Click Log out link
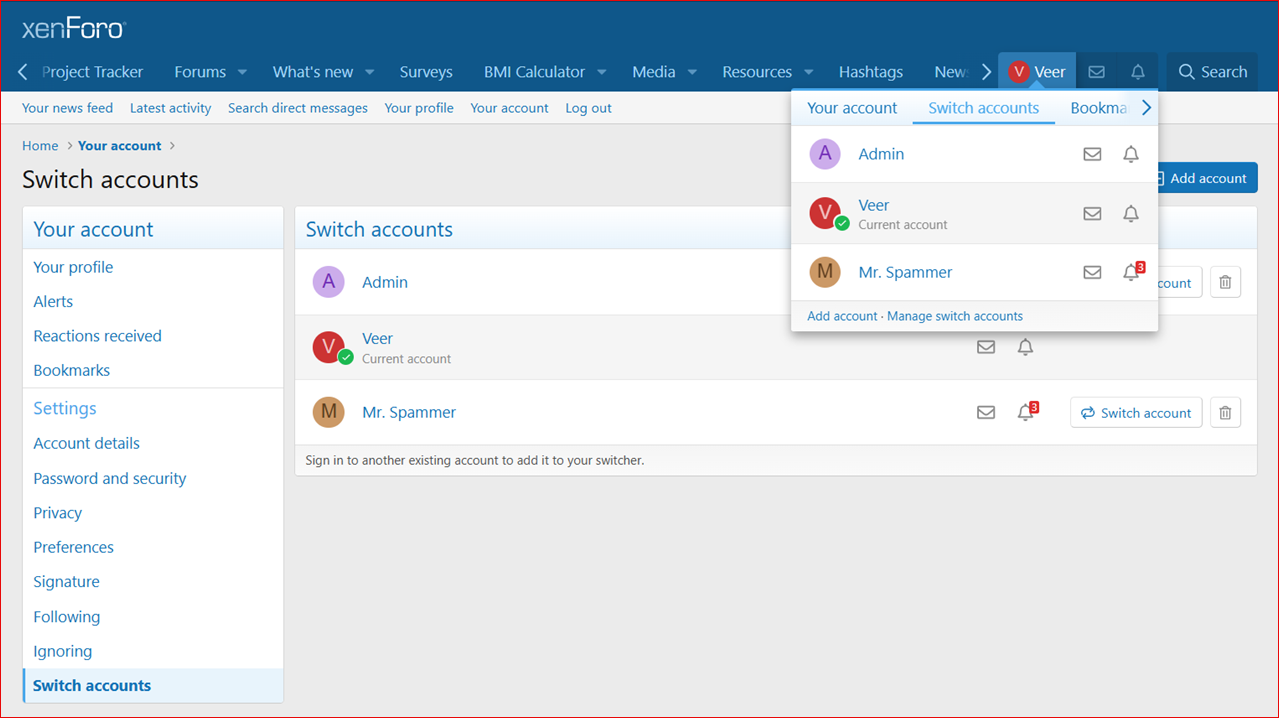The width and height of the screenshot is (1279, 718). coord(588,108)
